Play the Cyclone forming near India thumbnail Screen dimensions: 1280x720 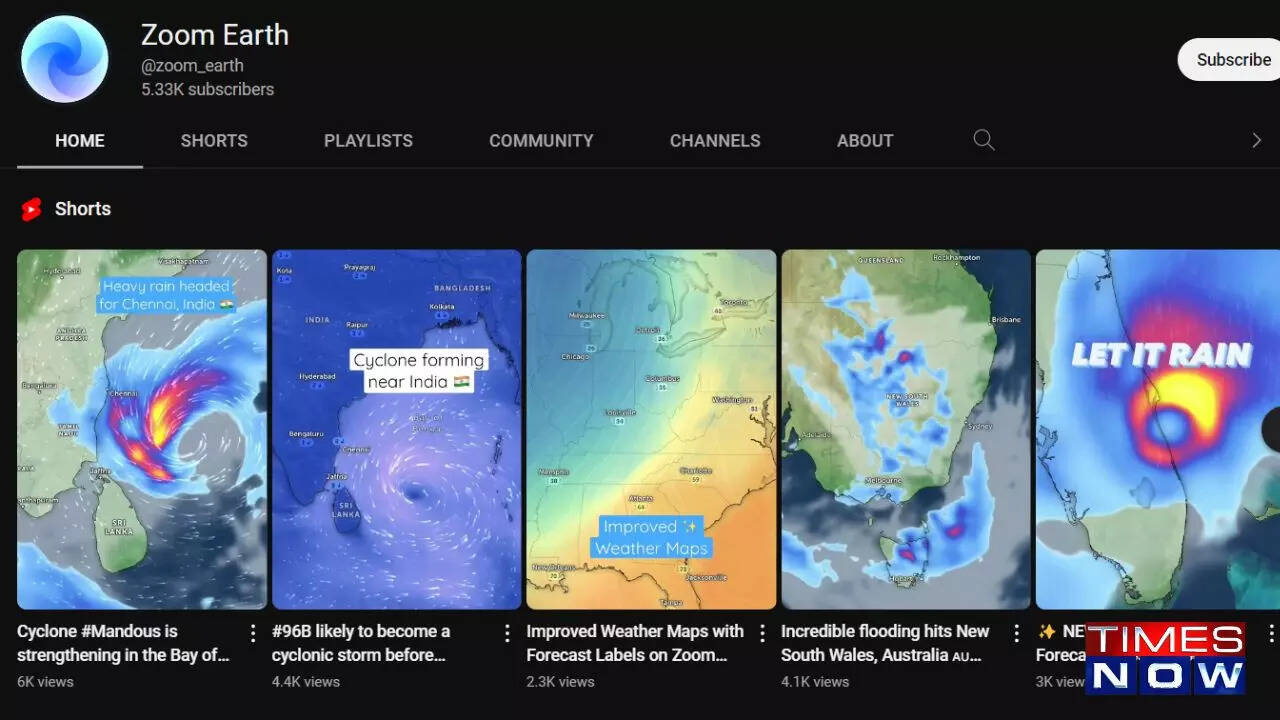pyautogui.click(x=397, y=429)
